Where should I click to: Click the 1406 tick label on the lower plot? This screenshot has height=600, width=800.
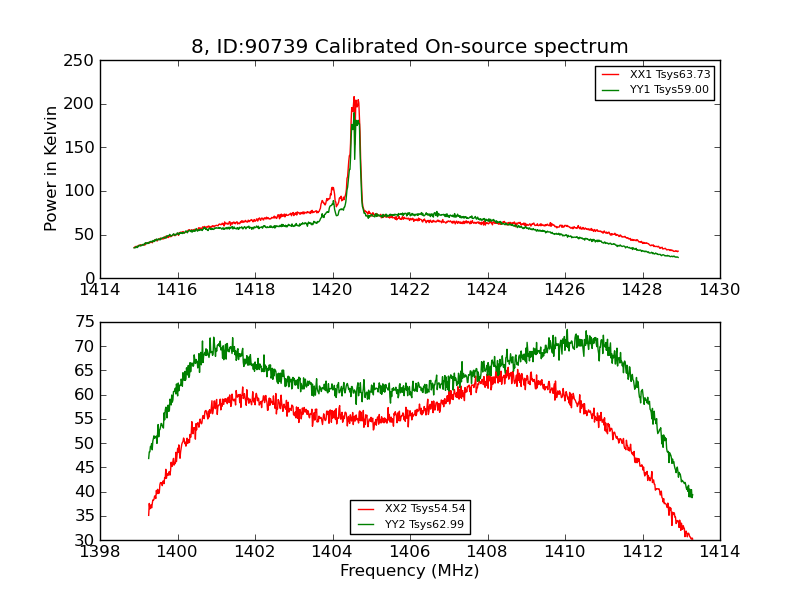pyautogui.click(x=410, y=552)
